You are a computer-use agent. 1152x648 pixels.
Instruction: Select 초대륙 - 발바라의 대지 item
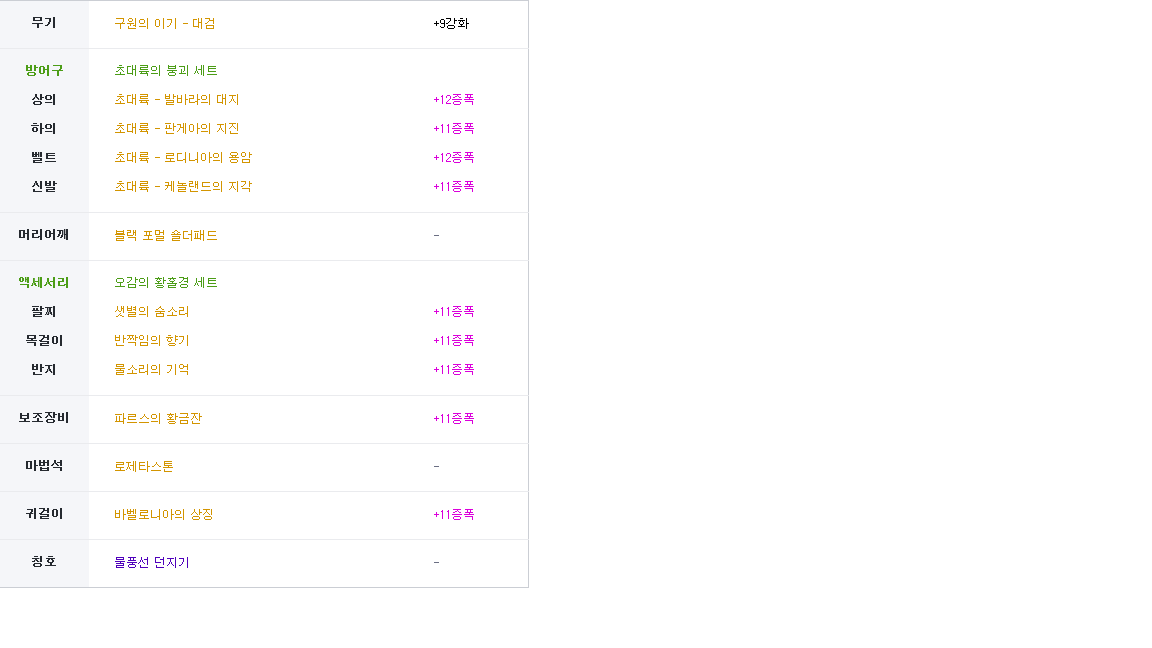click(176, 100)
